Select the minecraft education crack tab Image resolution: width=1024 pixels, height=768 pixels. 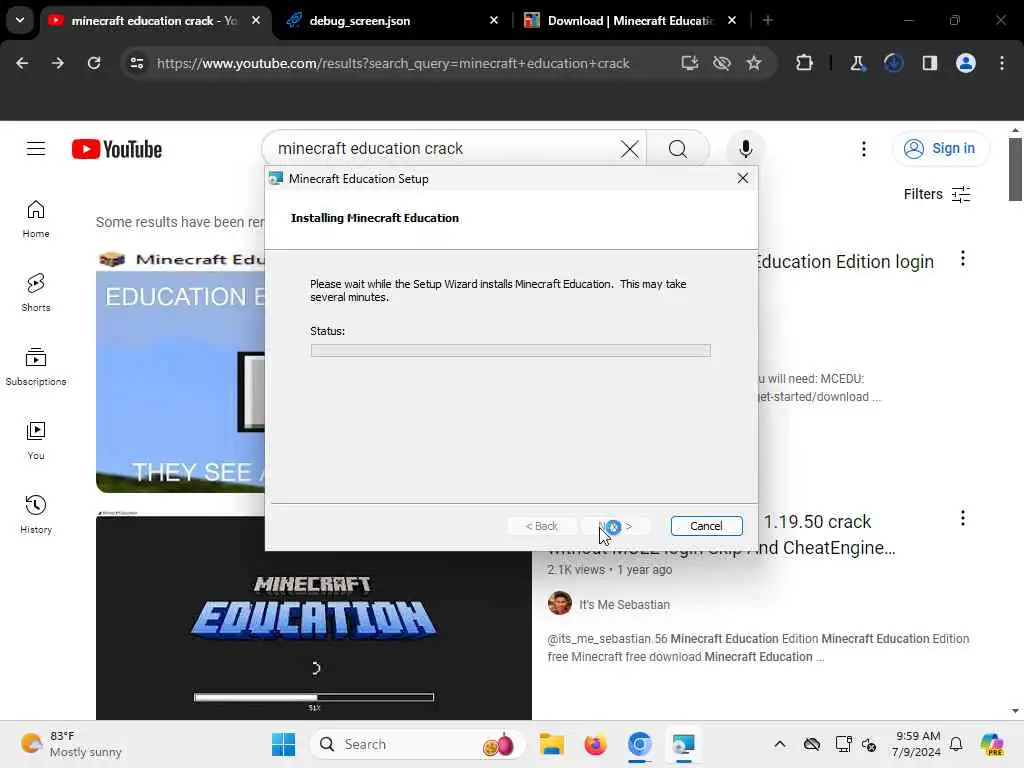[155, 21]
